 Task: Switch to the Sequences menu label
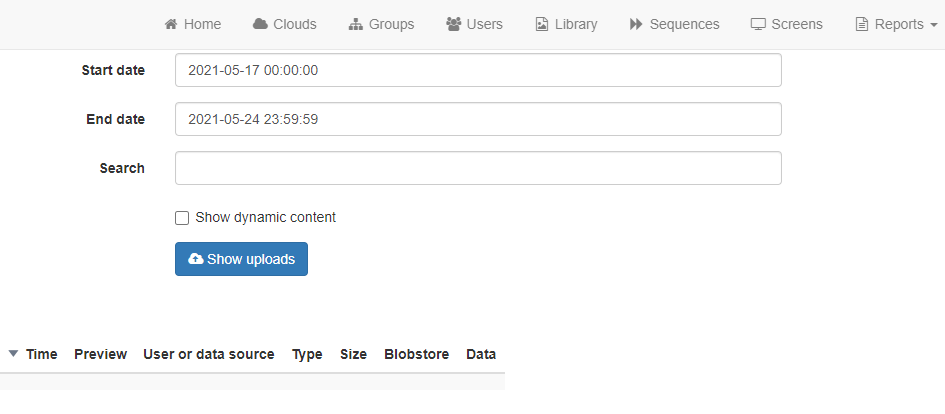click(x=685, y=24)
